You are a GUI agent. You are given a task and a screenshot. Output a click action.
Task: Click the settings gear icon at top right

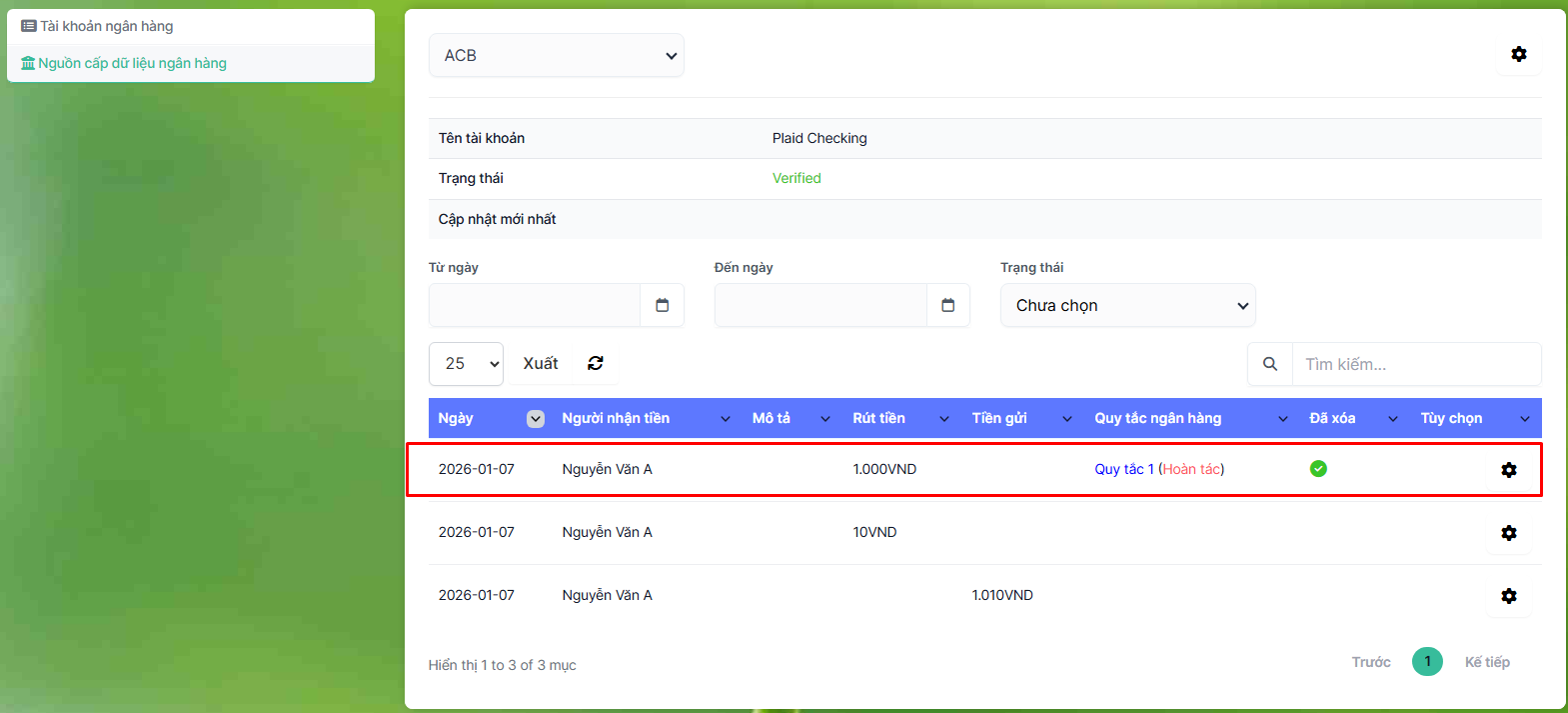(x=1518, y=54)
